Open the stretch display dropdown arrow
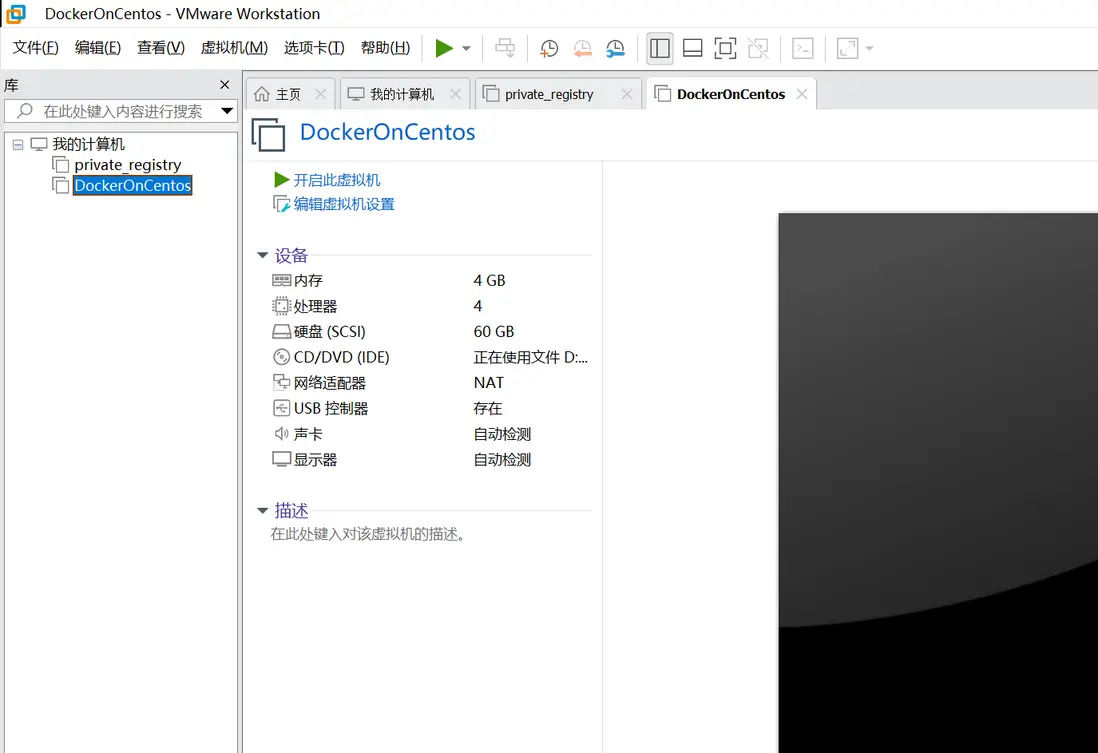This screenshot has height=753, width=1098. point(870,48)
